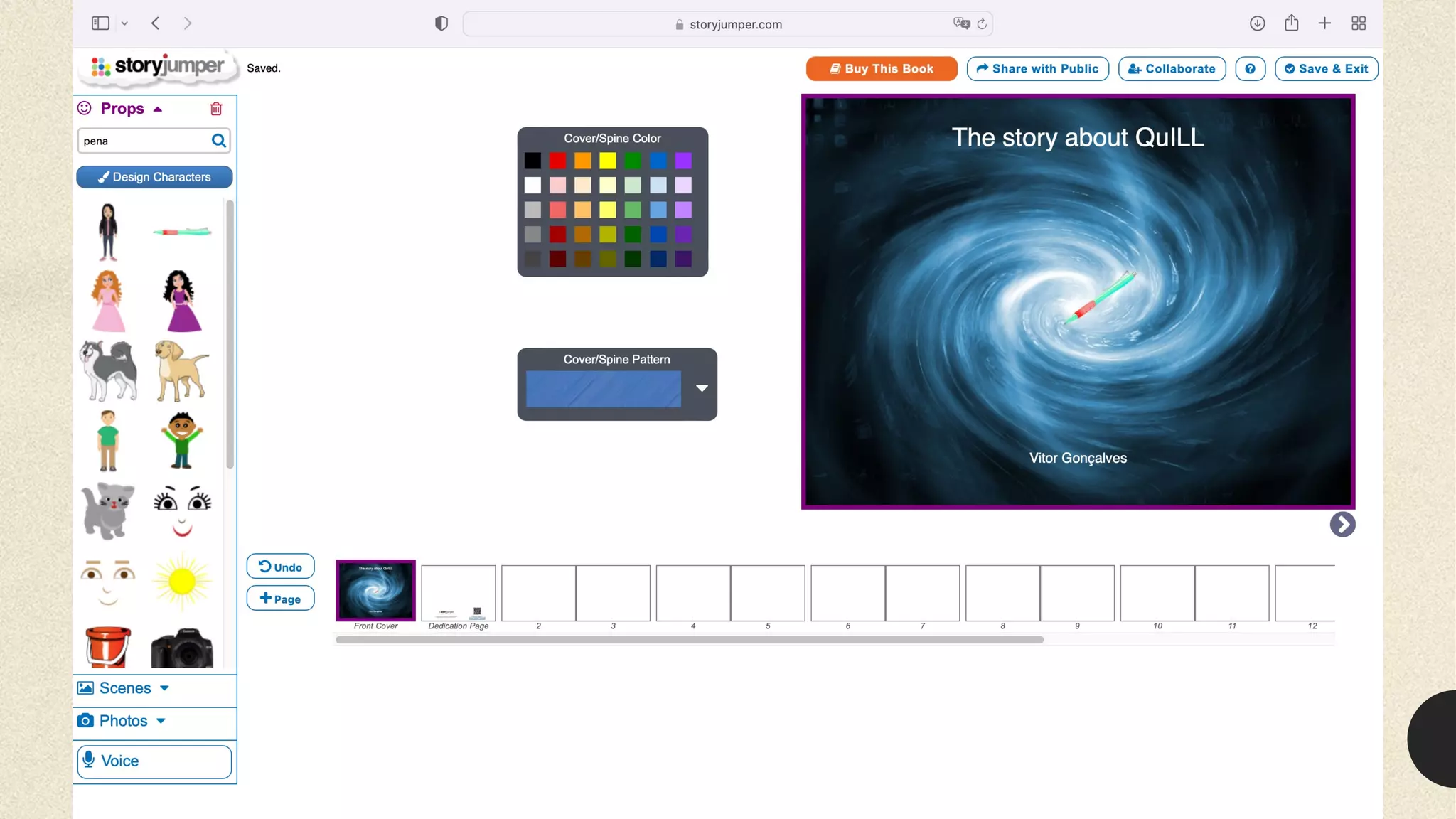This screenshot has width=1456, height=819.
Task: Click Buy This Book button
Action: pos(882,69)
